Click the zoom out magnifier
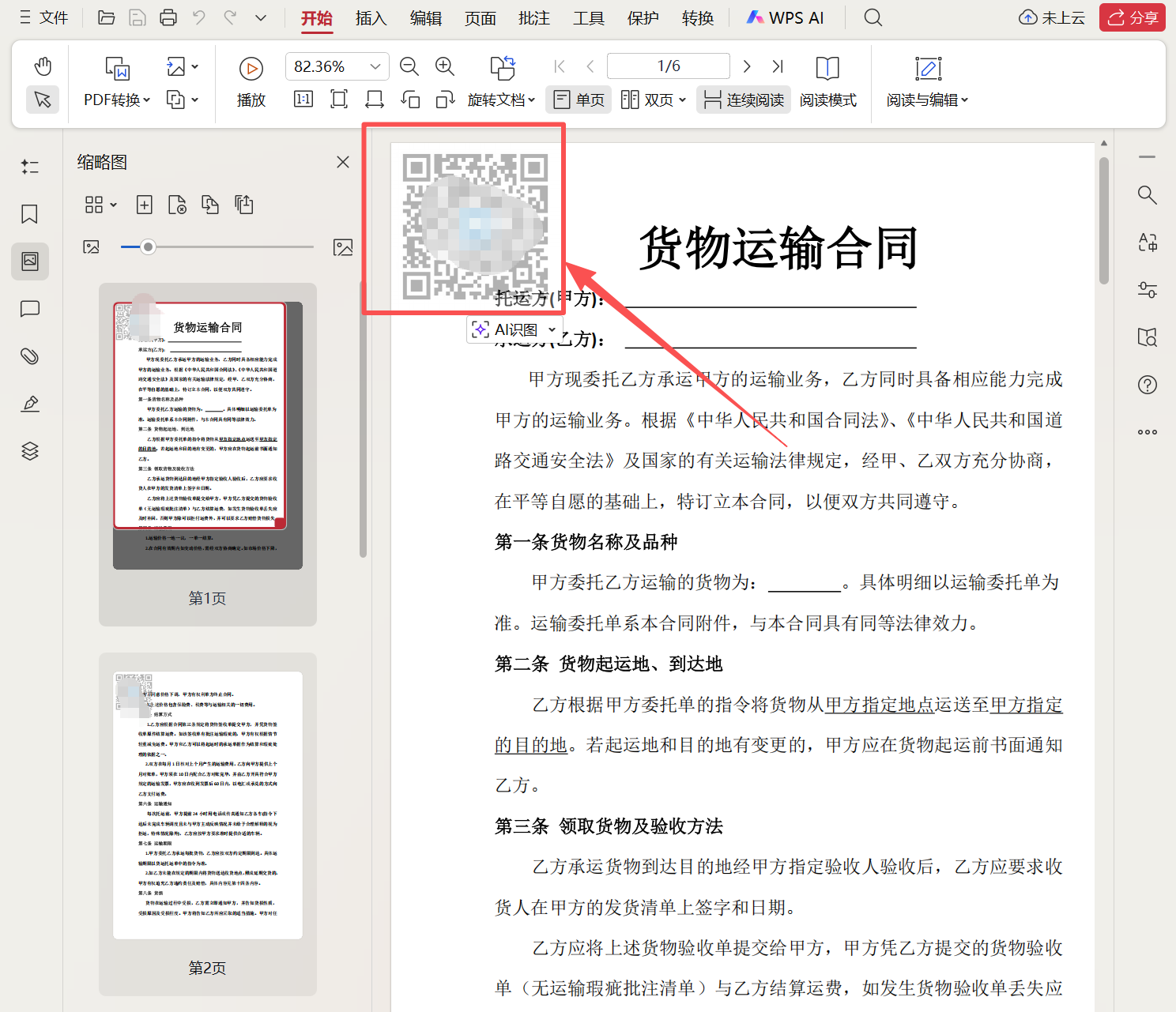This screenshot has width=1176, height=1012. [x=409, y=66]
